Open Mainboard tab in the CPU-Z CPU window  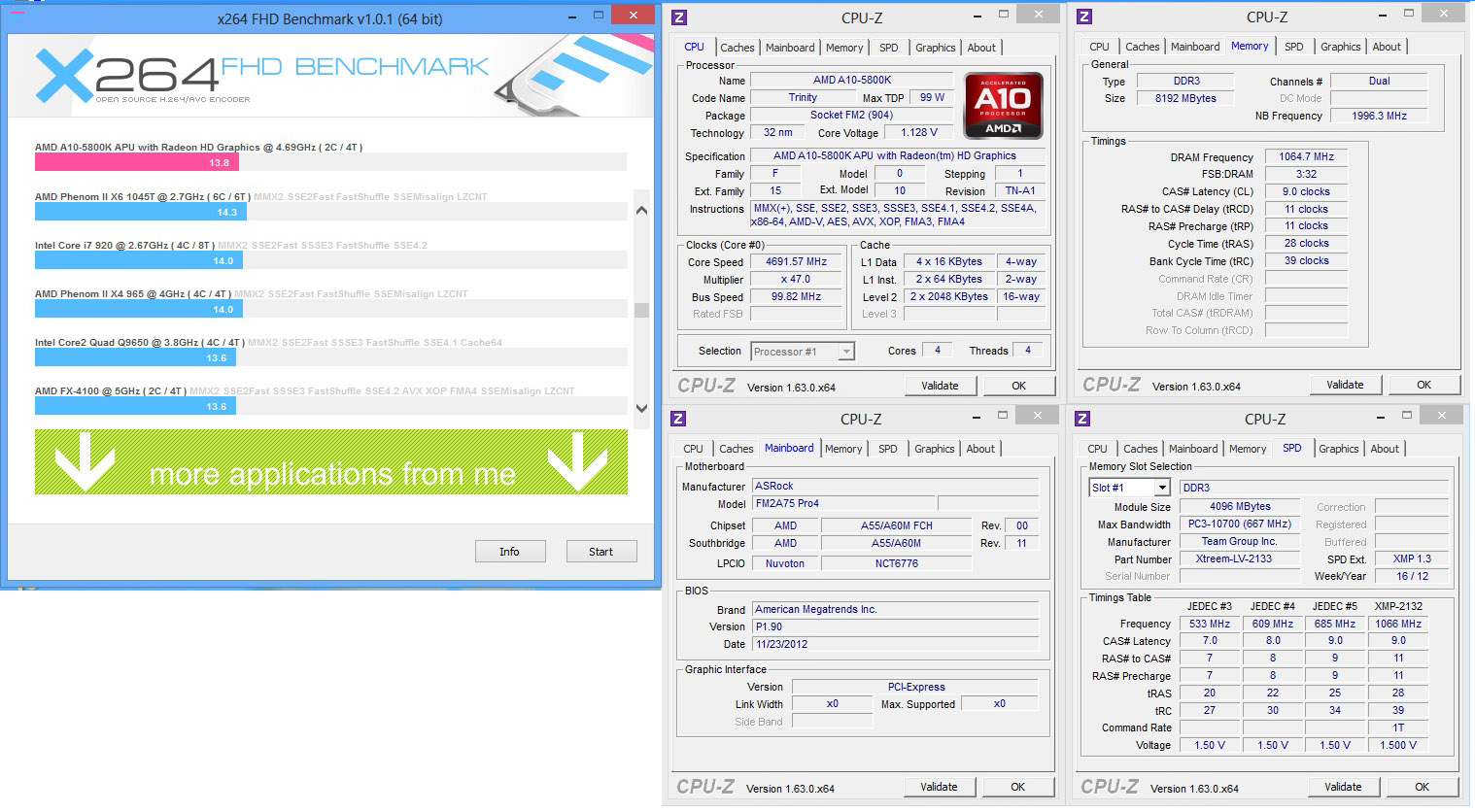pyautogui.click(x=790, y=48)
